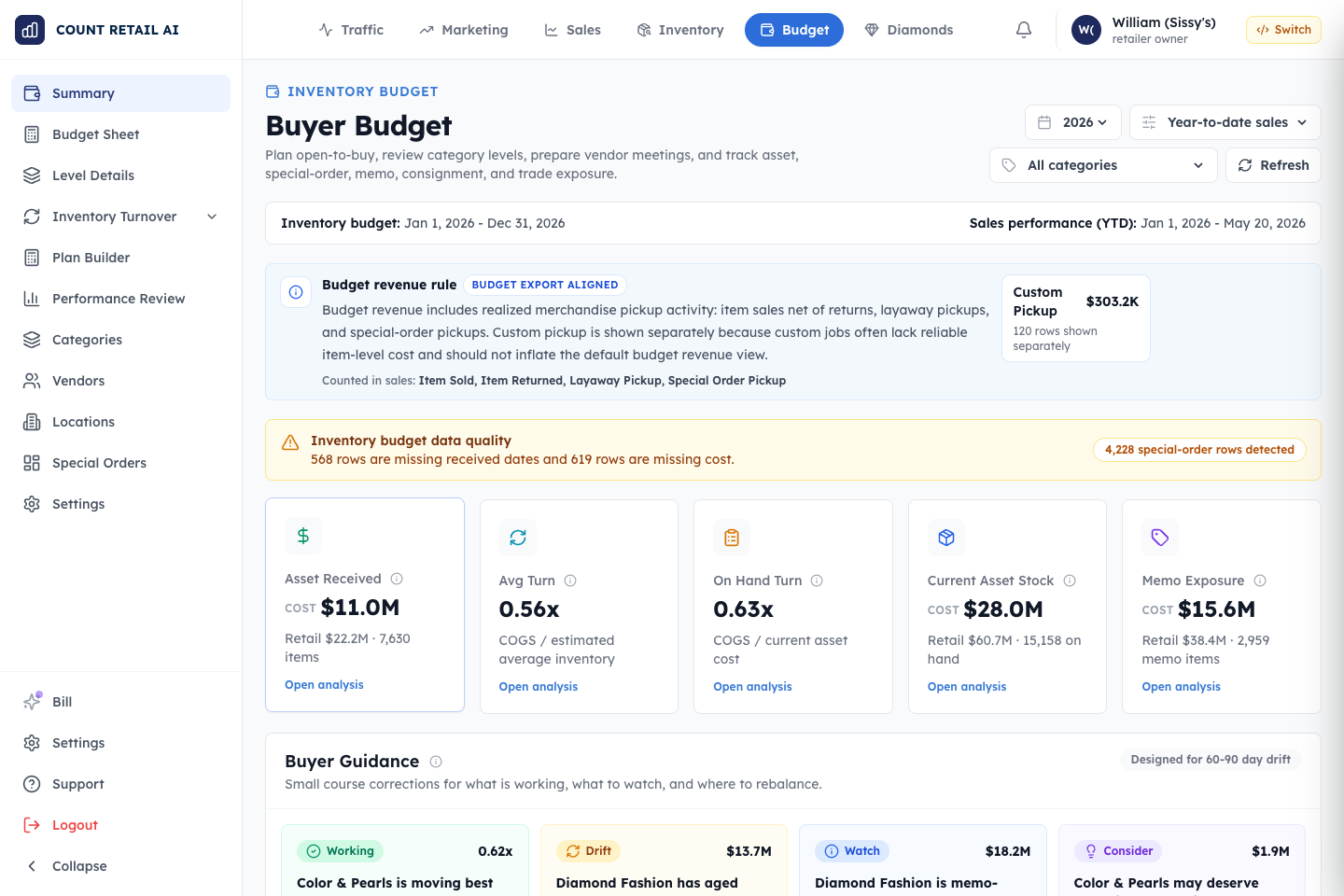Open Categories in the sidebar
Screen dimensions: 1344x896
click(121, 340)
